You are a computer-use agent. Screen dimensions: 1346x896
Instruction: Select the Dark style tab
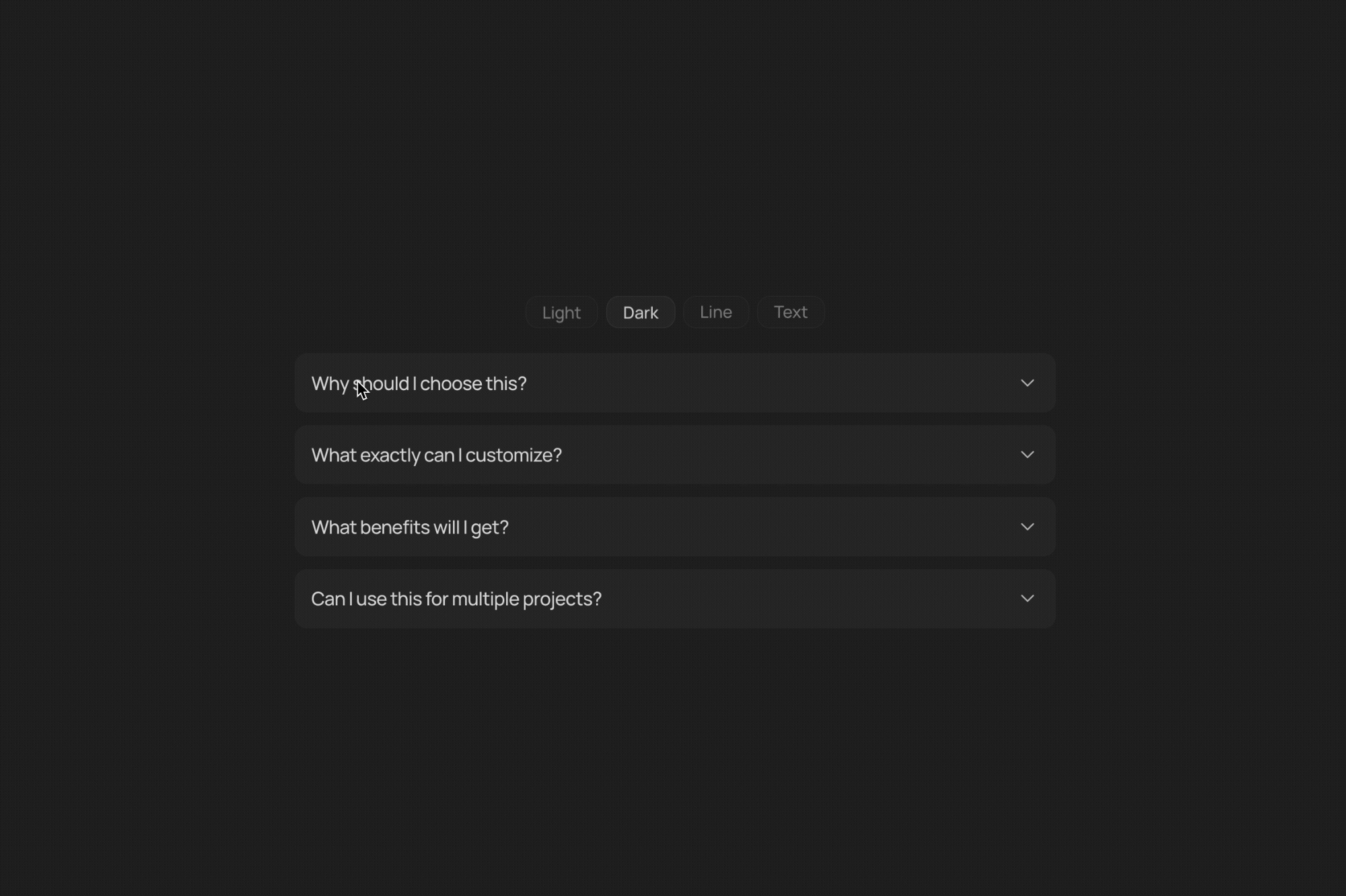[640, 313]
